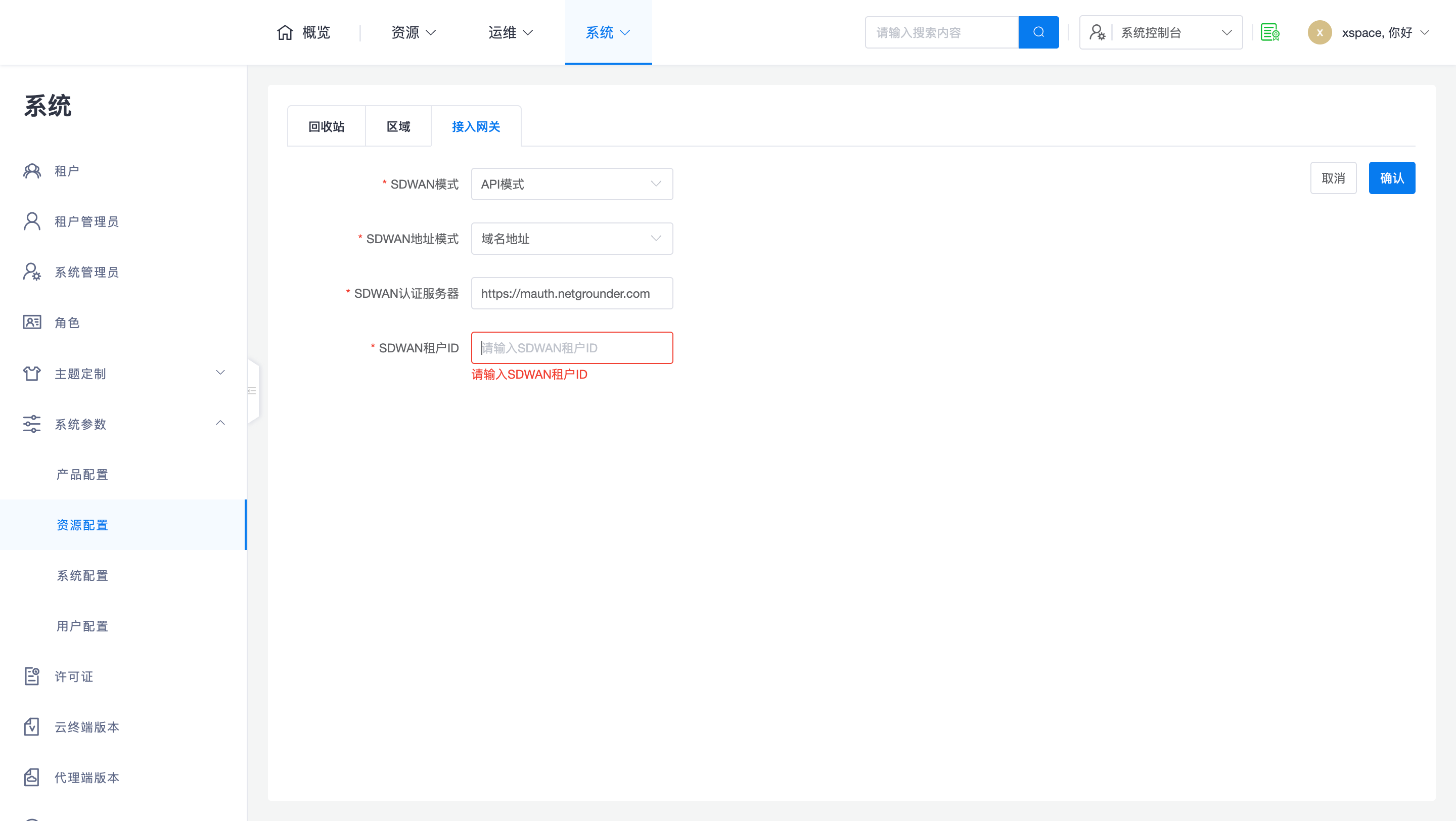Click the 租户 people icon in sidebar

32,171
